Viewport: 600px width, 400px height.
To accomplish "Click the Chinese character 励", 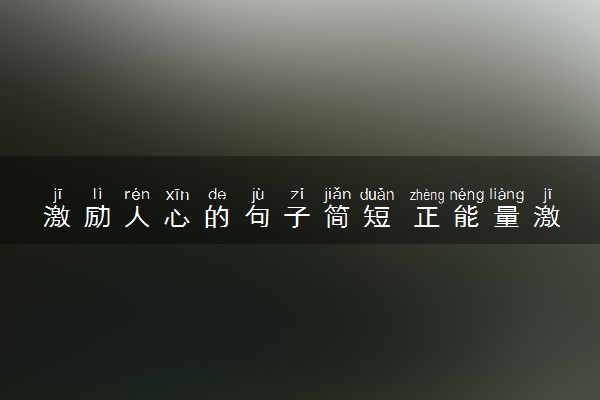I will click(x=97, y=216).
